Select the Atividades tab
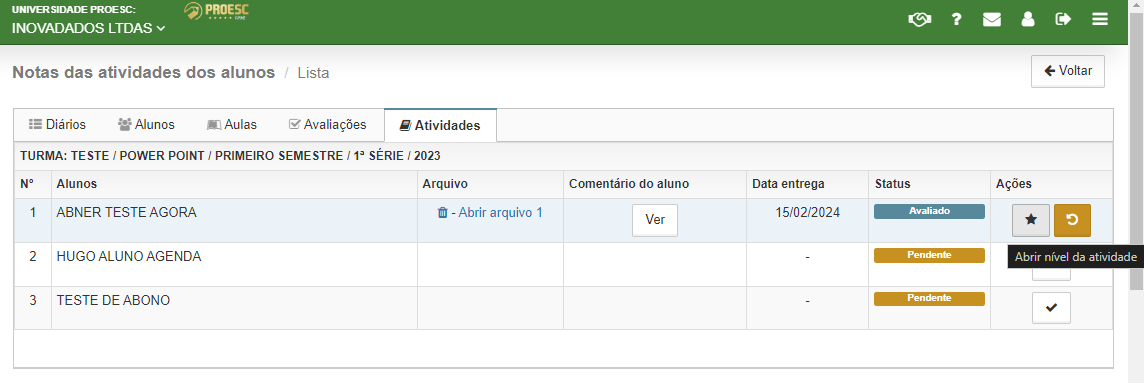Screen dimensions: 1144x383 441,125
